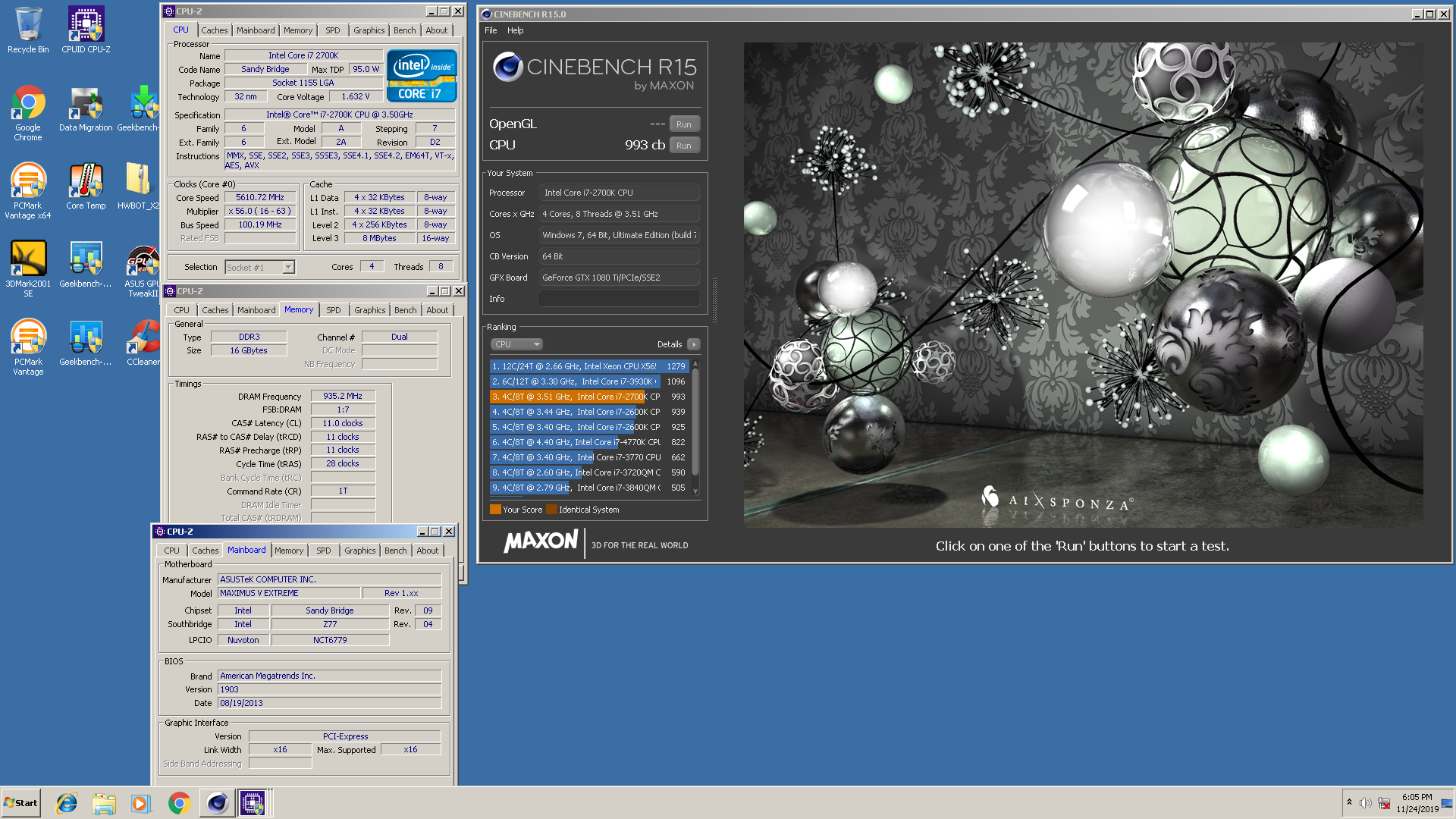Click the Start button
The width and height of the screenshot is (1456, 819).
21,803
